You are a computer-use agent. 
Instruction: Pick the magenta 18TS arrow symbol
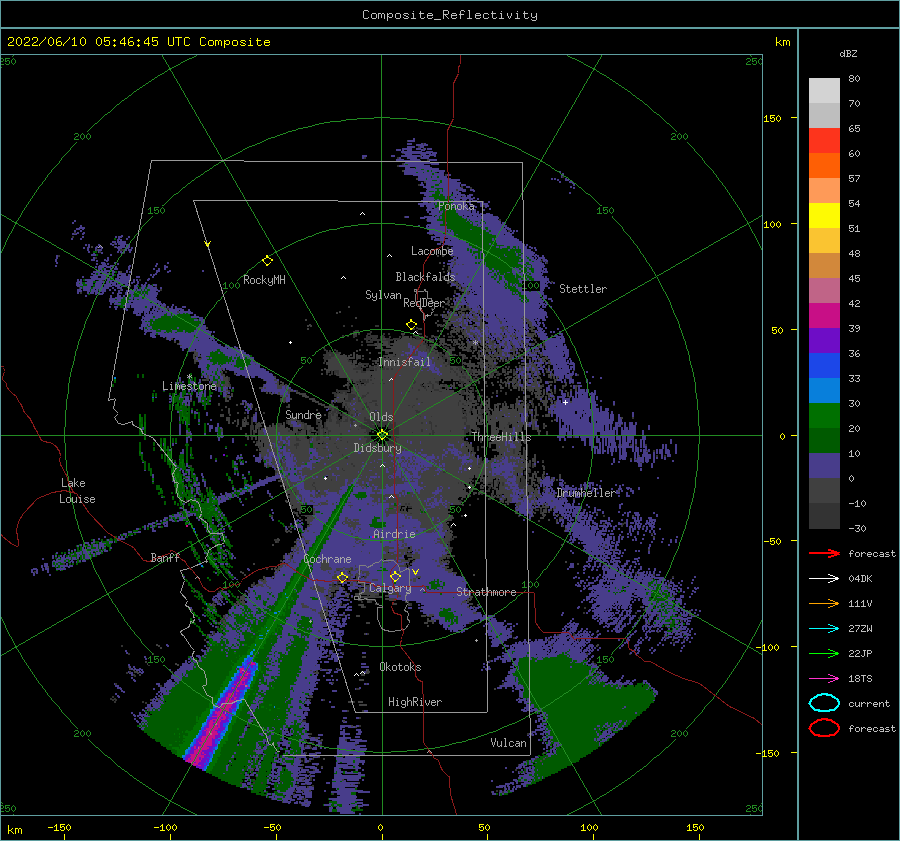click(x=824, y=679)
